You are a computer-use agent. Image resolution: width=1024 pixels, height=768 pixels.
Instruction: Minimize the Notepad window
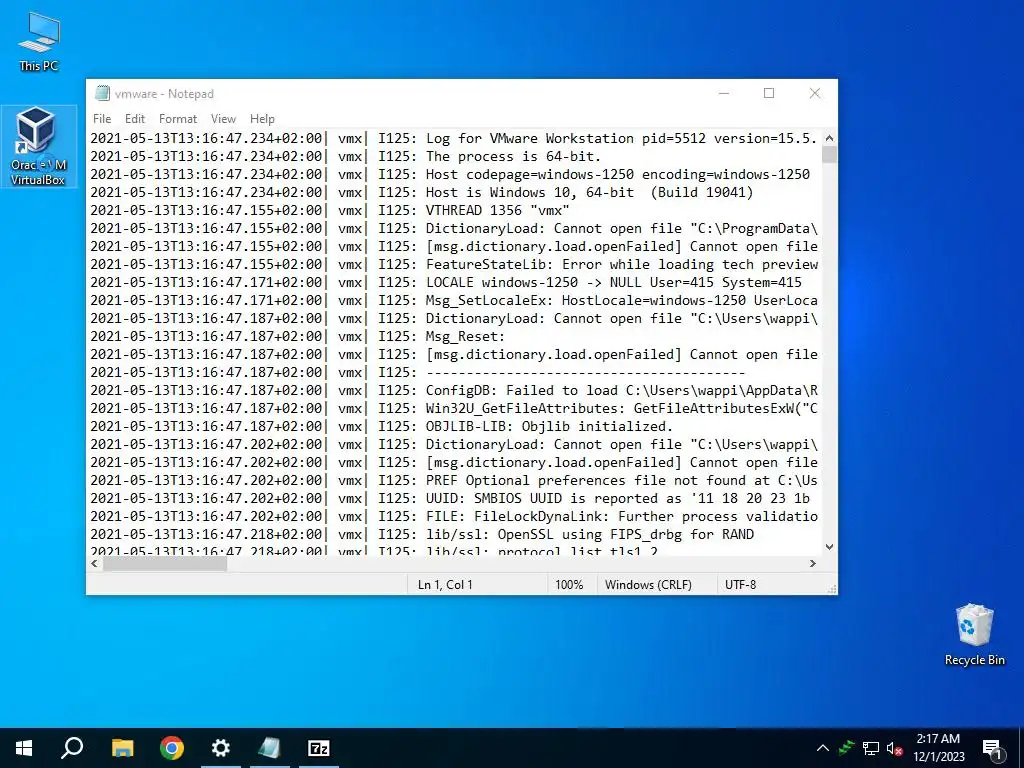pos(724,93)
